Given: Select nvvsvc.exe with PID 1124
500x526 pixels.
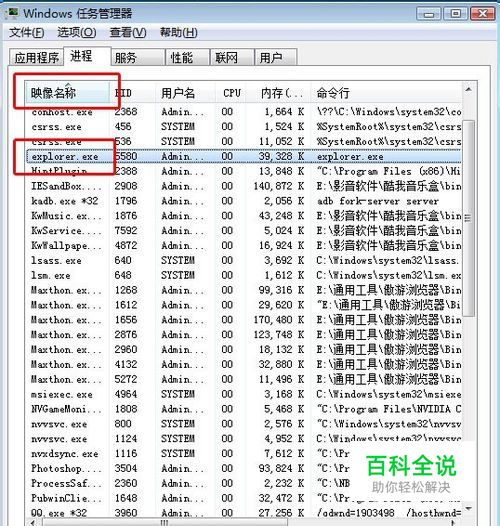Looking at the screenshot, I should pyautogui.click(x=243, y=438).
